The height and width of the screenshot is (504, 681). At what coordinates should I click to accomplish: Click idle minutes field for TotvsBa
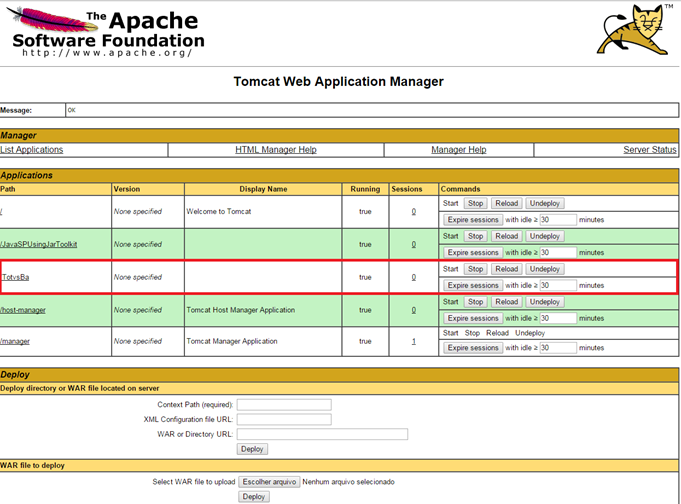click(558, 285)
